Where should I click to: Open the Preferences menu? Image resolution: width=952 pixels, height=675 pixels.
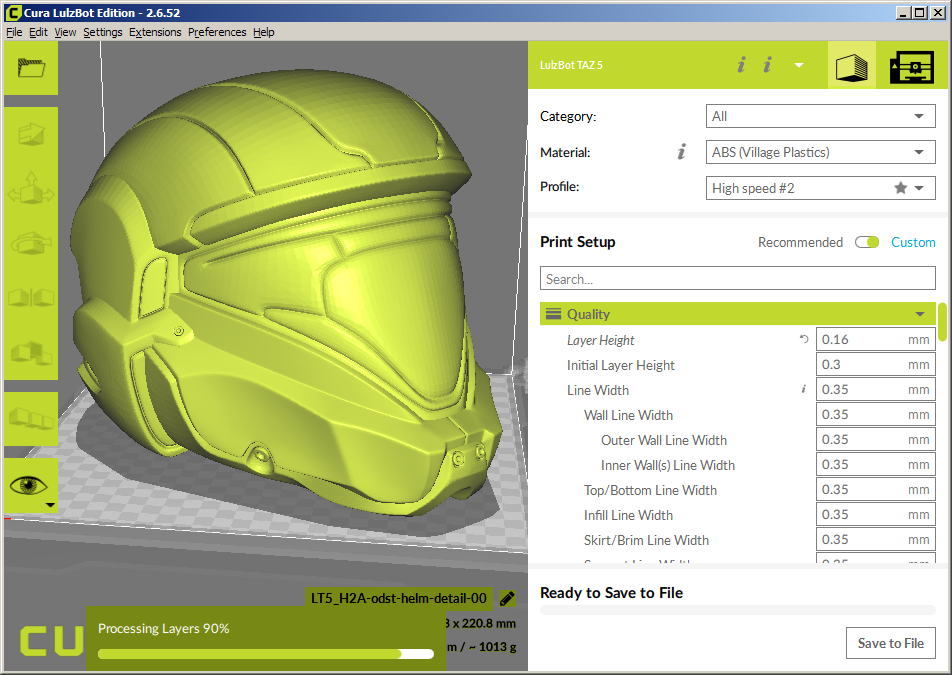coord(217,32)
